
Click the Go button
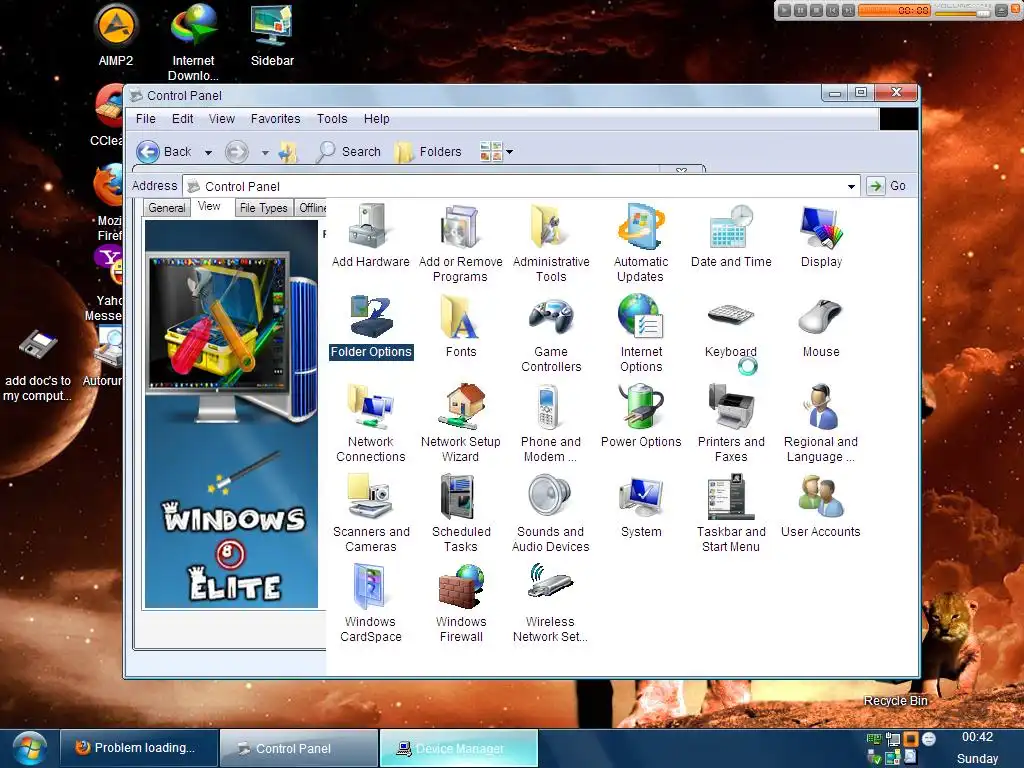887,186
